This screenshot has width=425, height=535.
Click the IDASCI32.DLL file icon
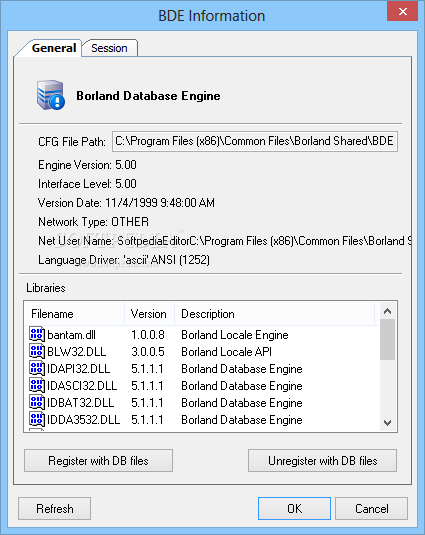pyautogui.click(x=37, y=386)
